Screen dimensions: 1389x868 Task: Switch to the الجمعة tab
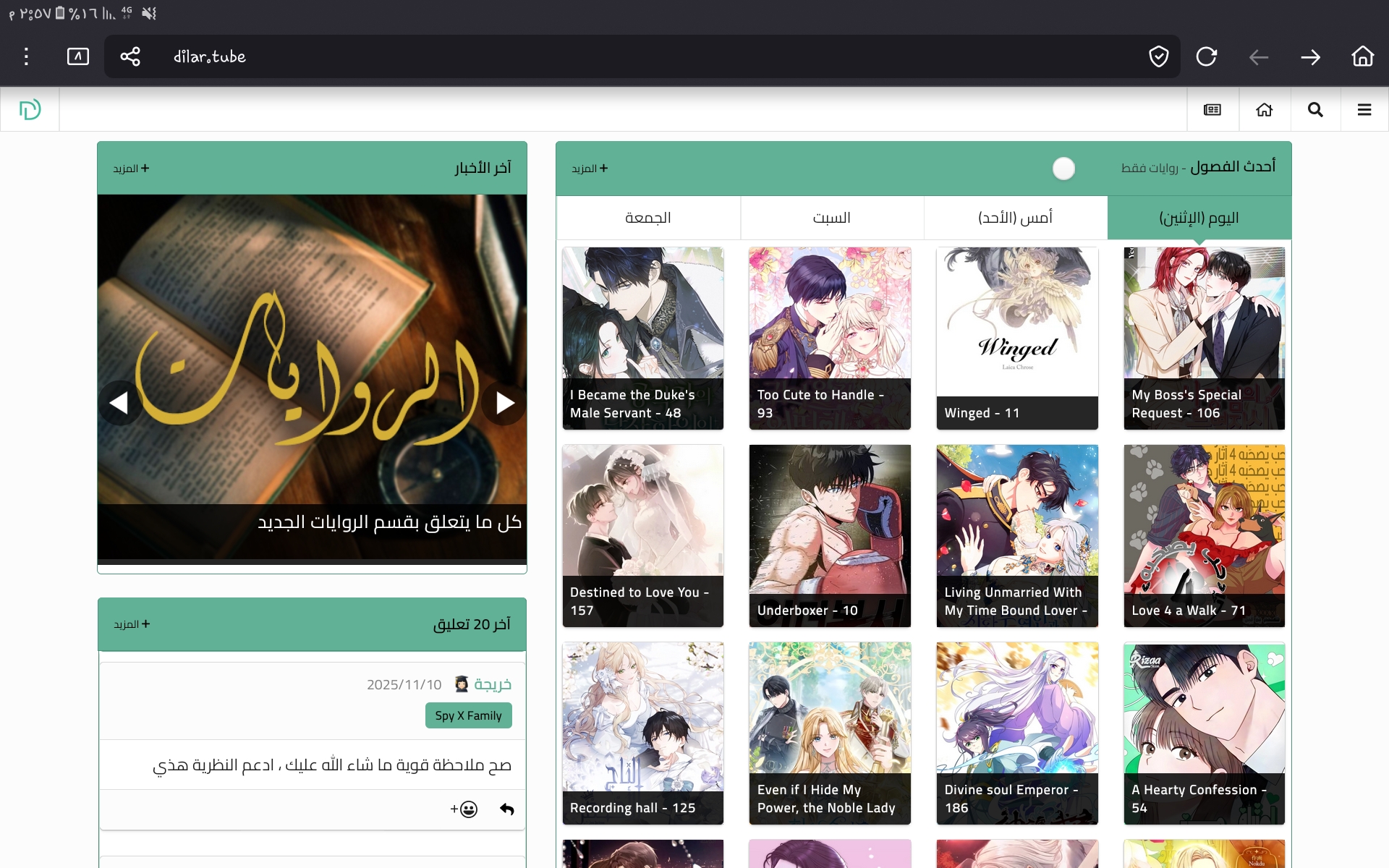648,218
